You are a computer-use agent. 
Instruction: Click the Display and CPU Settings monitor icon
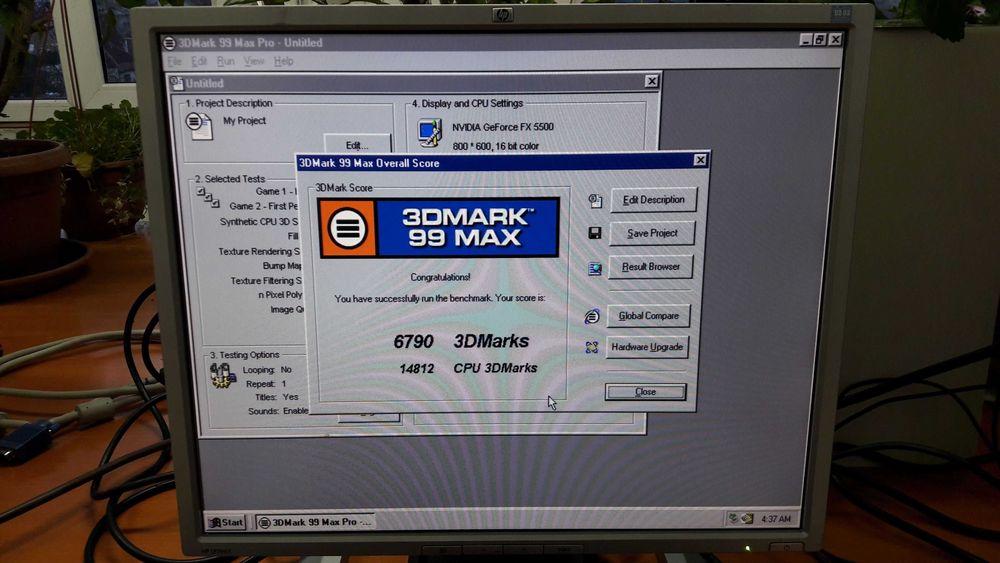429,133
